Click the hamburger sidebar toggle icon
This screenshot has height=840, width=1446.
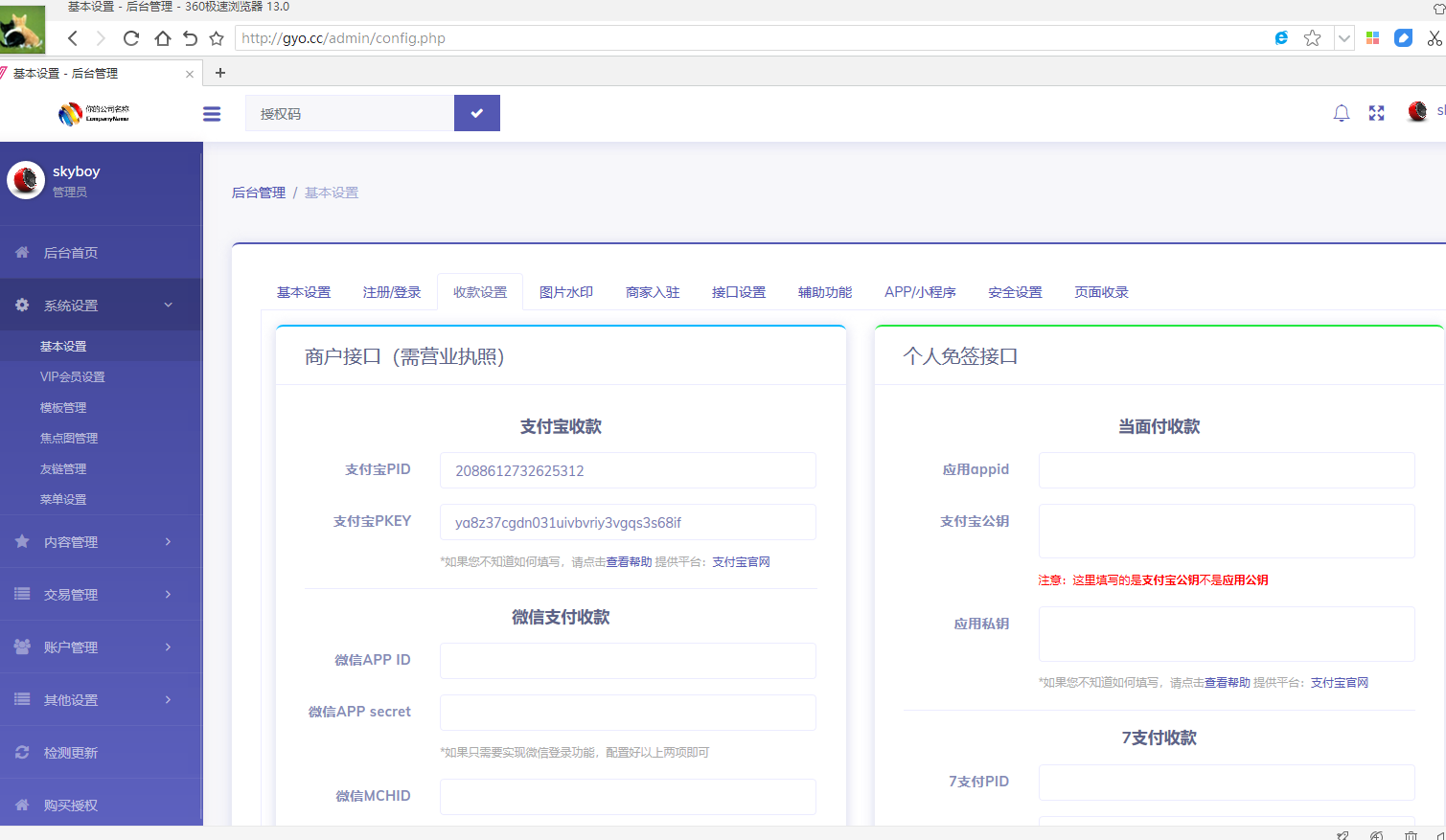212,114
